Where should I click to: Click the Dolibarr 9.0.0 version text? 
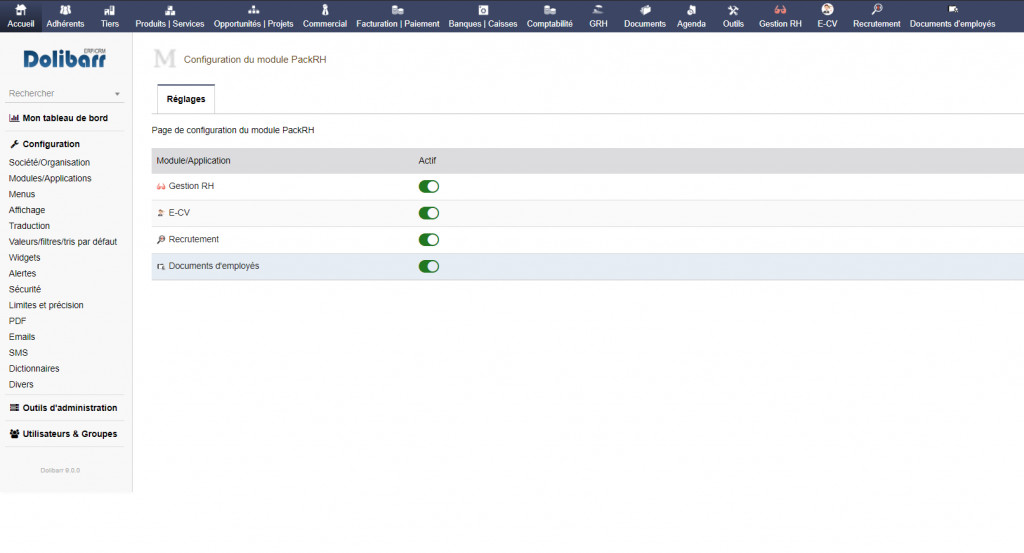pos(60,471)
